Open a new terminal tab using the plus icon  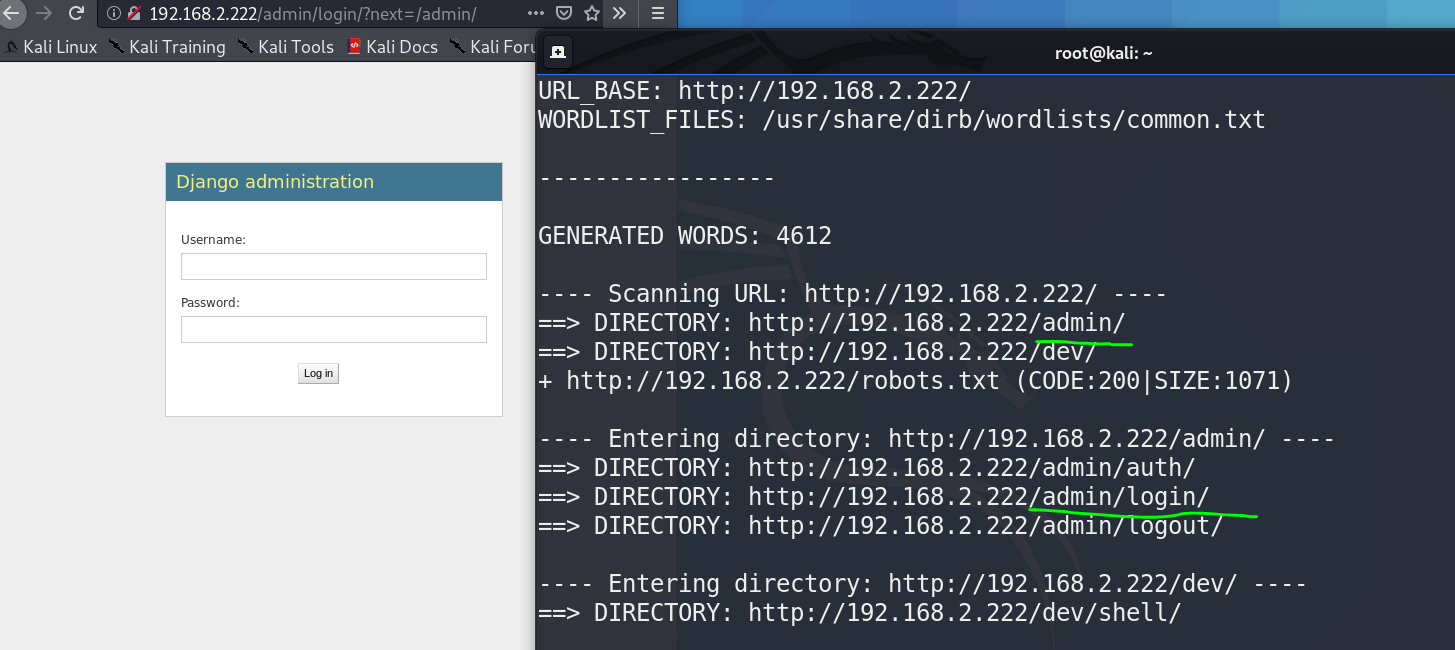pyautogui.click(x=559, y=52)
